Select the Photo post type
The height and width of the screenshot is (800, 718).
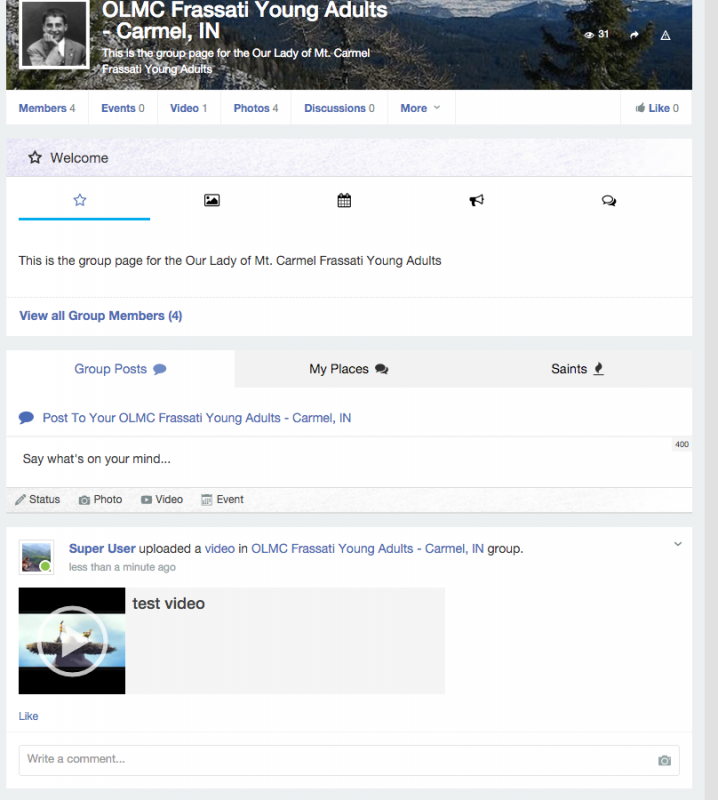point(101,499)
